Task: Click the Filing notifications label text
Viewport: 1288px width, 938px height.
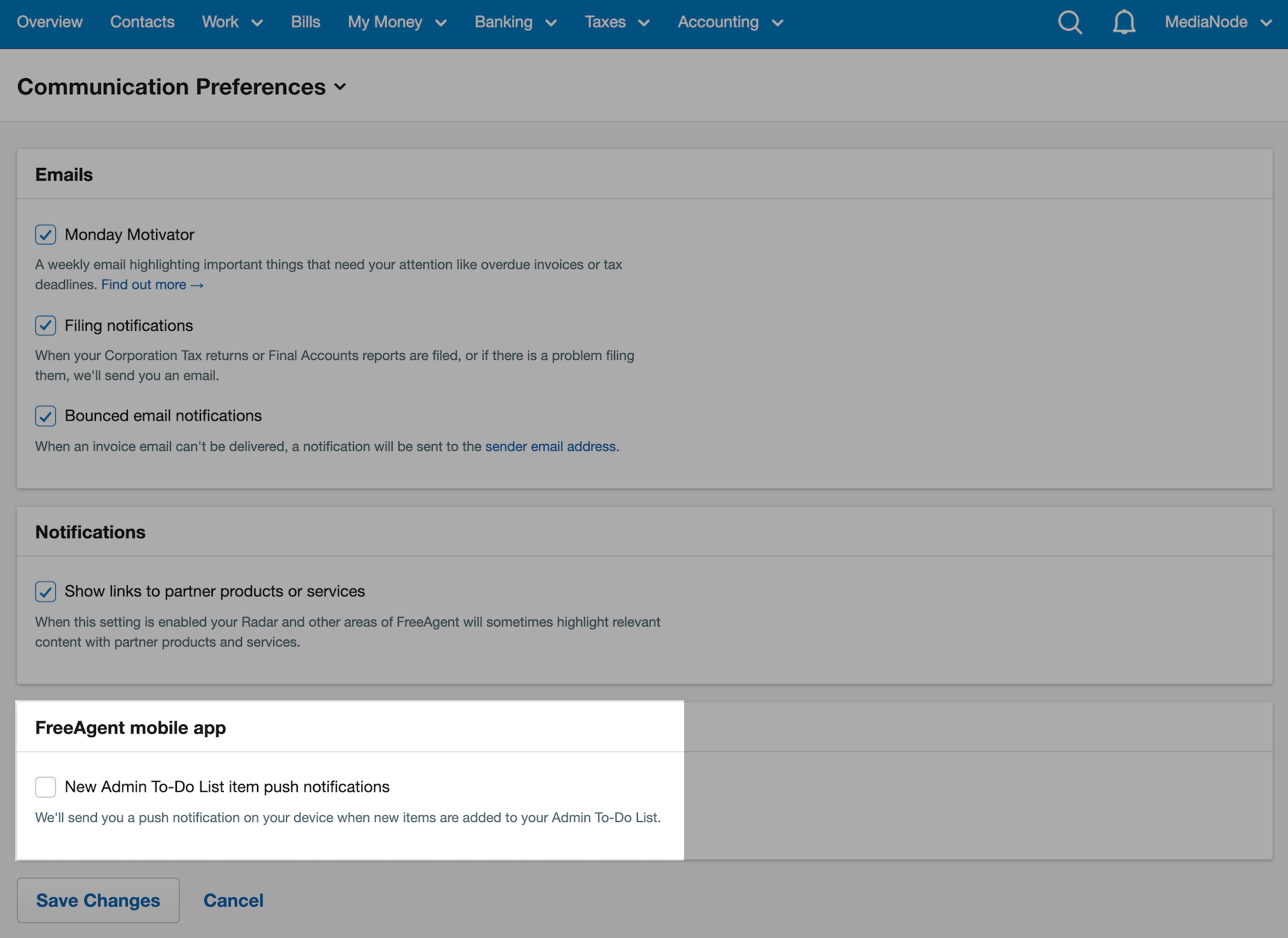Action: pos(129,325)
